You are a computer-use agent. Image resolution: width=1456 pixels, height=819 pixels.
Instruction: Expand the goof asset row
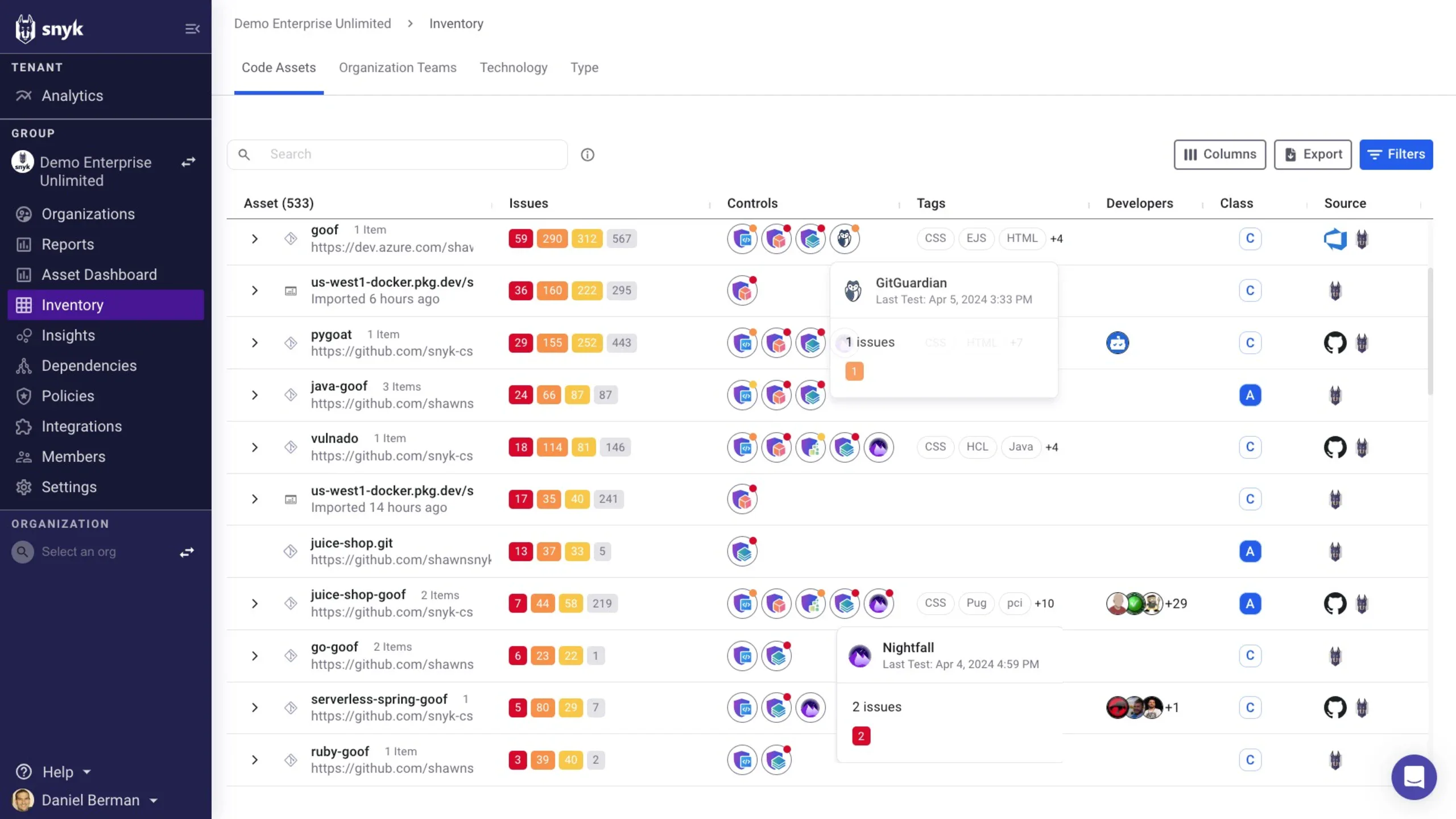(255, 239)
